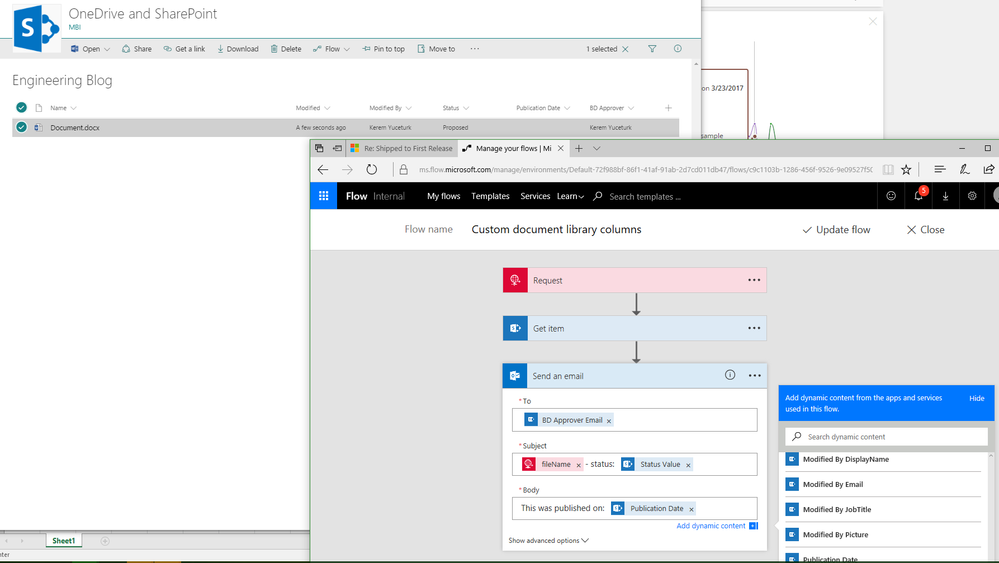The height and width of the screenshot is (563, 999).
Task: Expand the Name column header dropdown
Action: coord(73,108)
